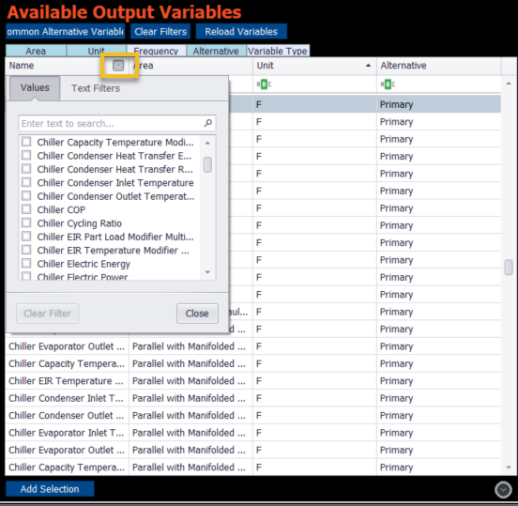
Task: Click the Alternative column header
Action: 439,65
